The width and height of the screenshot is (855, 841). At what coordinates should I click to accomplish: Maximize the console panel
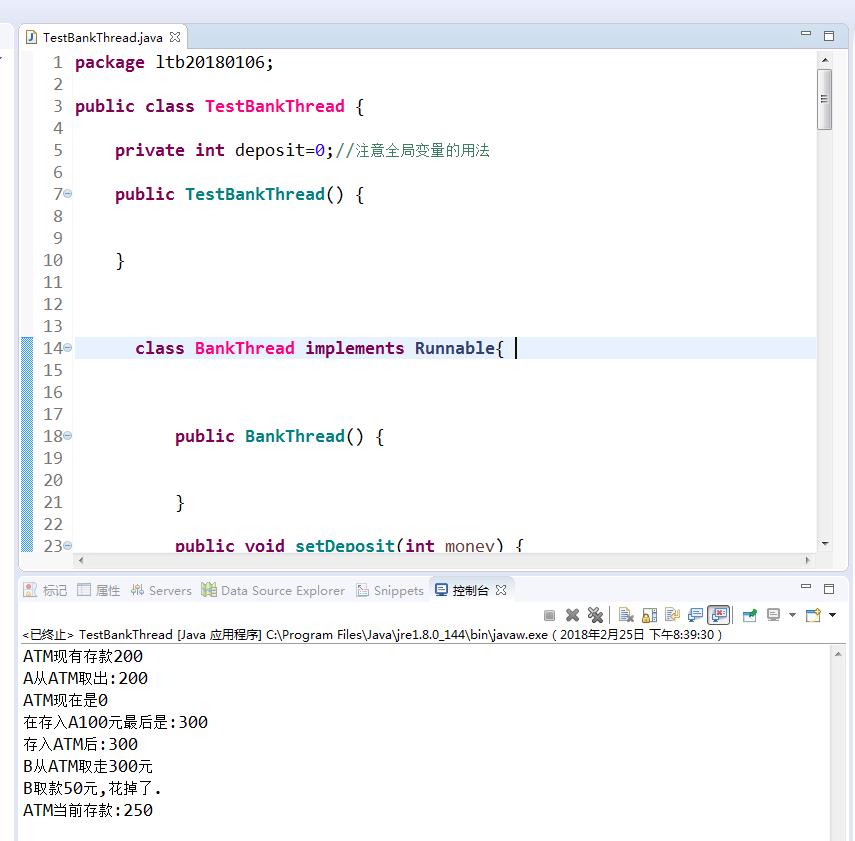tap(829, 589)
